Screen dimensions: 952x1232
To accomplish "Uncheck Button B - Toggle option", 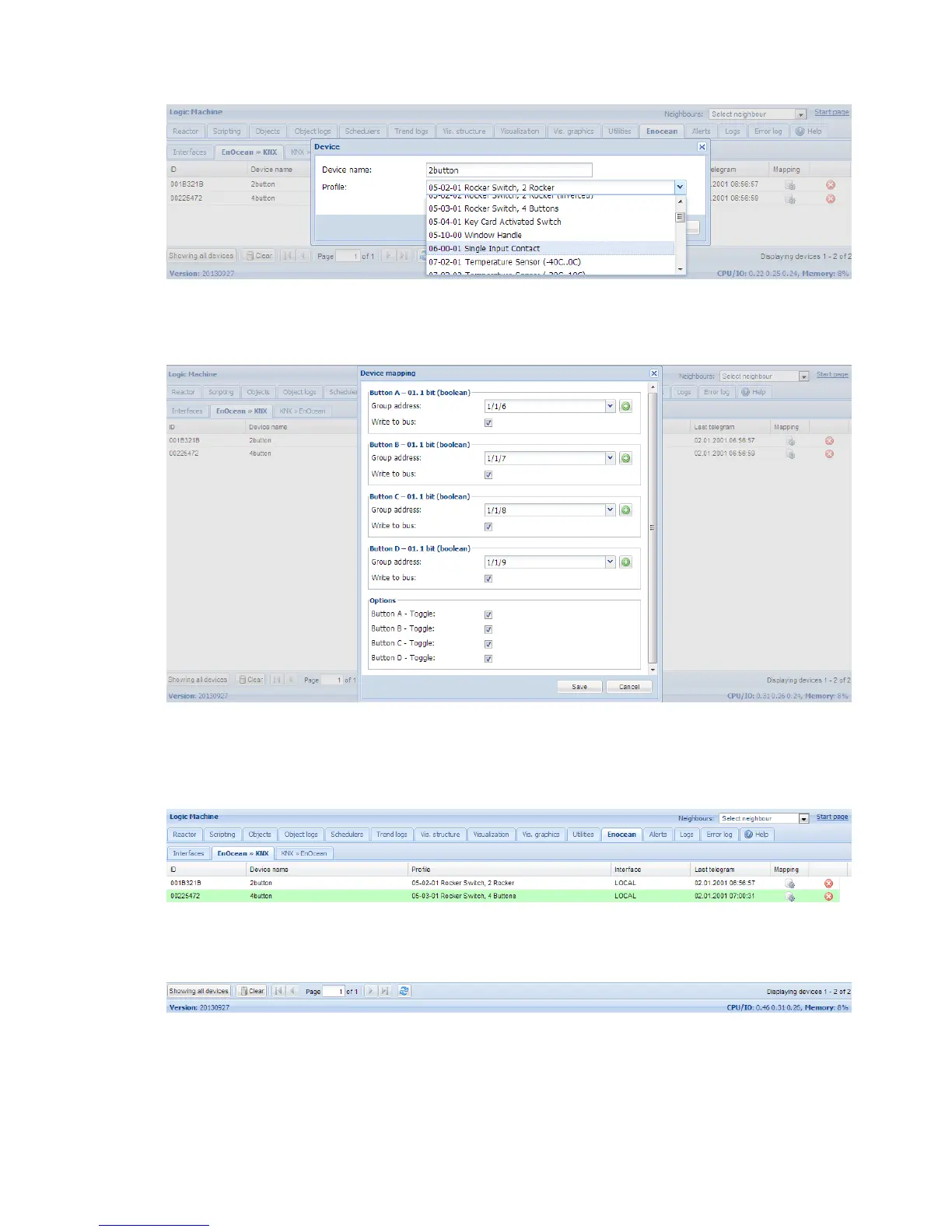I will [x=488, y=629].
